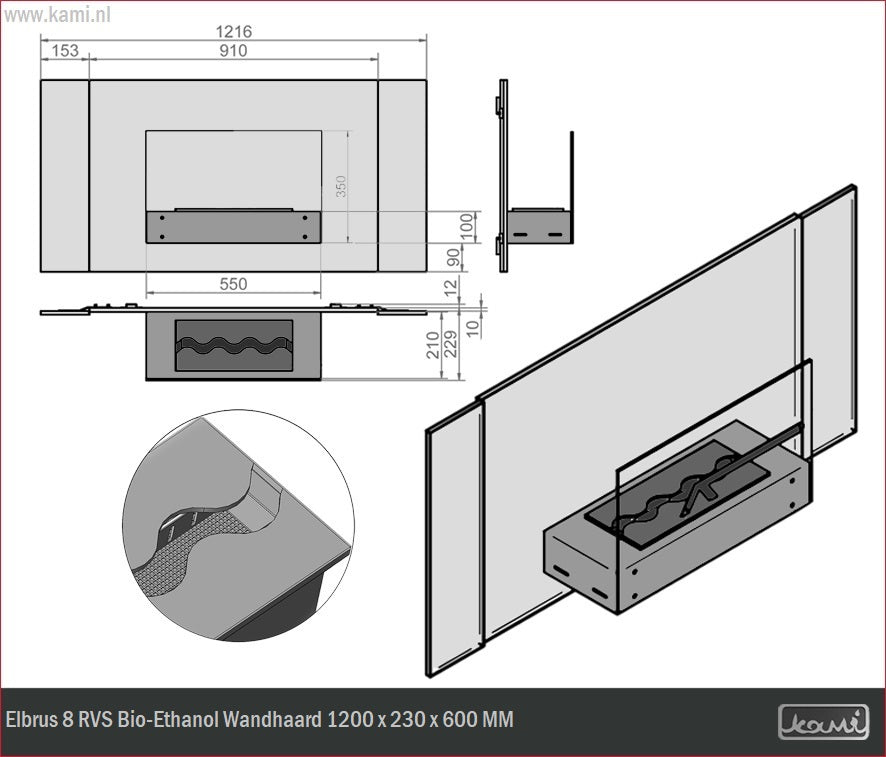This screenshot has width=886, height=757.
Task: Click the 350 glass height dimension
Action: tap(341, 186)
